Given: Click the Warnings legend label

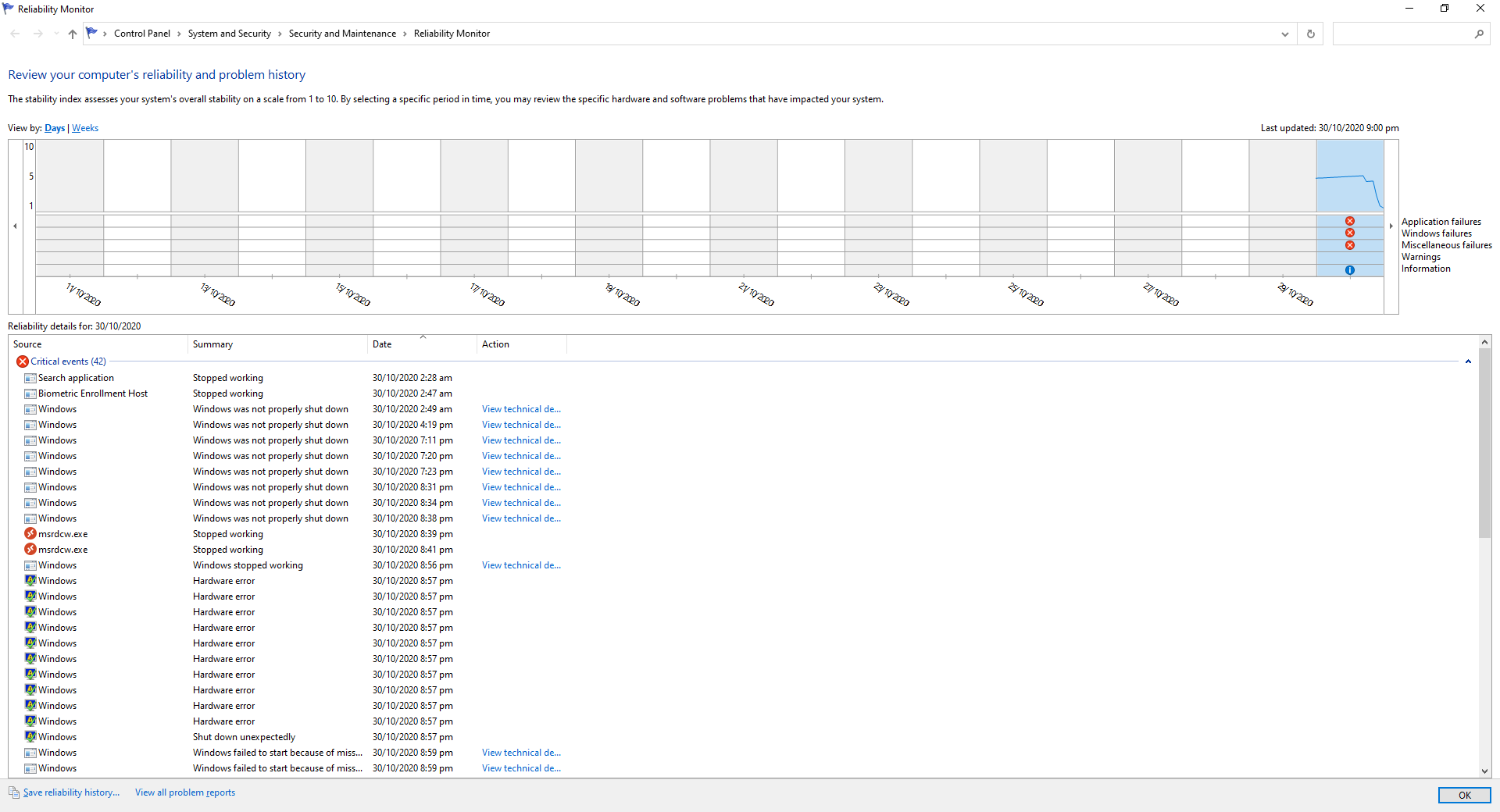Looking at the screenshot, I should pyautogui.click(x=1420, y=257).
